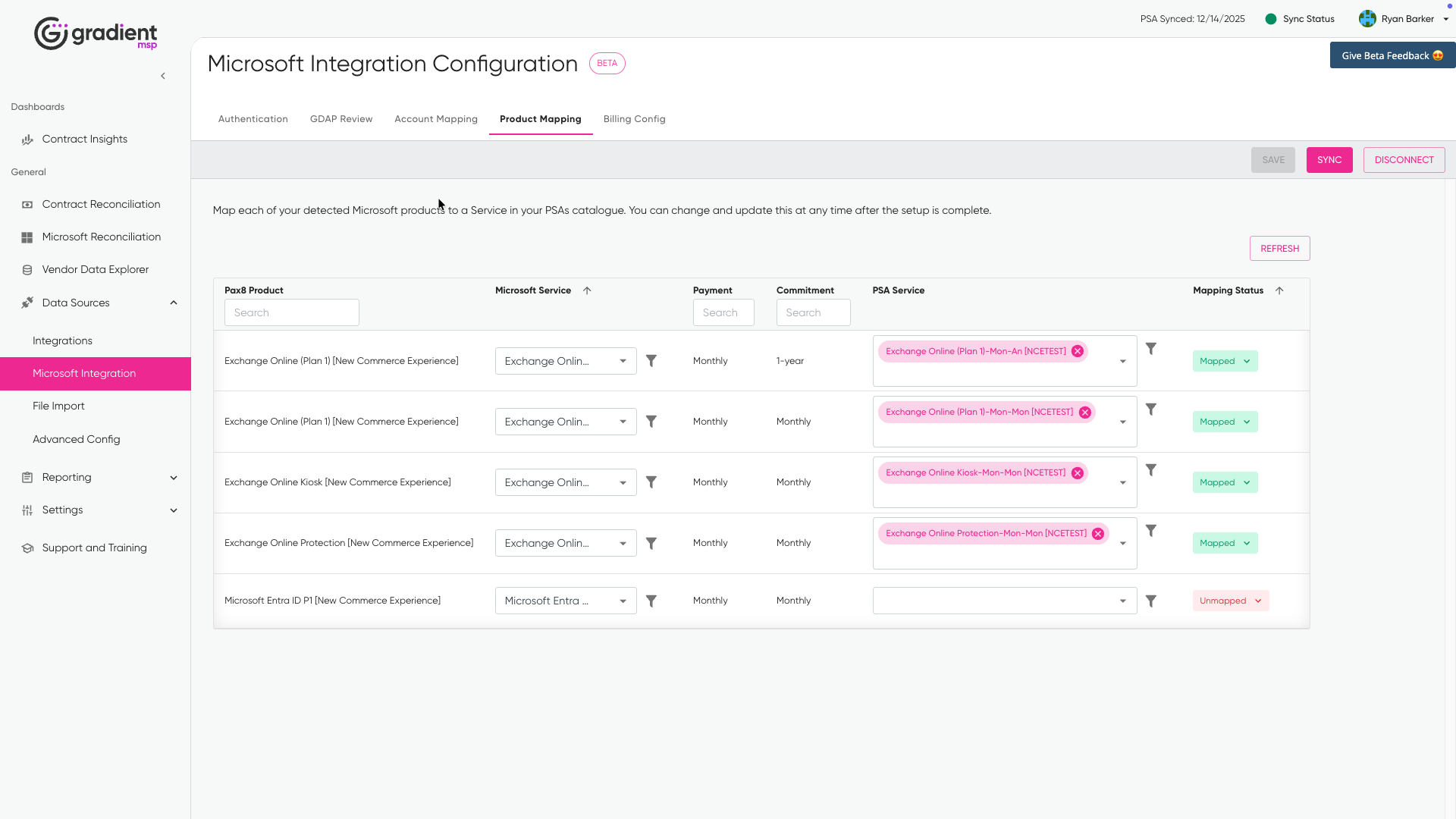
Task: Open Microsoft Service dropdown in 1-year commitment row
Action: pyautogui.click(x=566, y=361)
